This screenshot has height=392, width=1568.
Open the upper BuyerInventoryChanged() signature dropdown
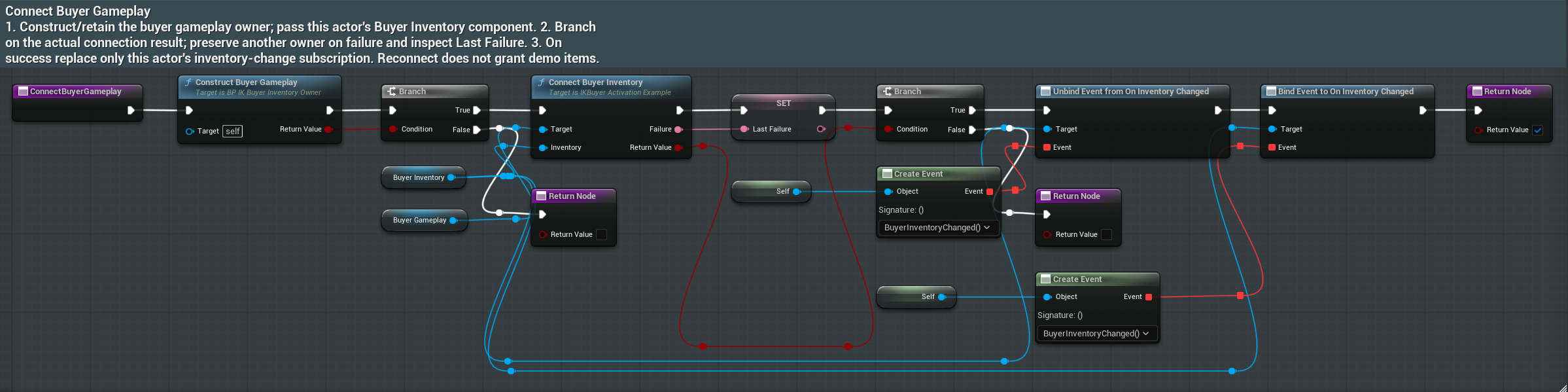point(937,228)
